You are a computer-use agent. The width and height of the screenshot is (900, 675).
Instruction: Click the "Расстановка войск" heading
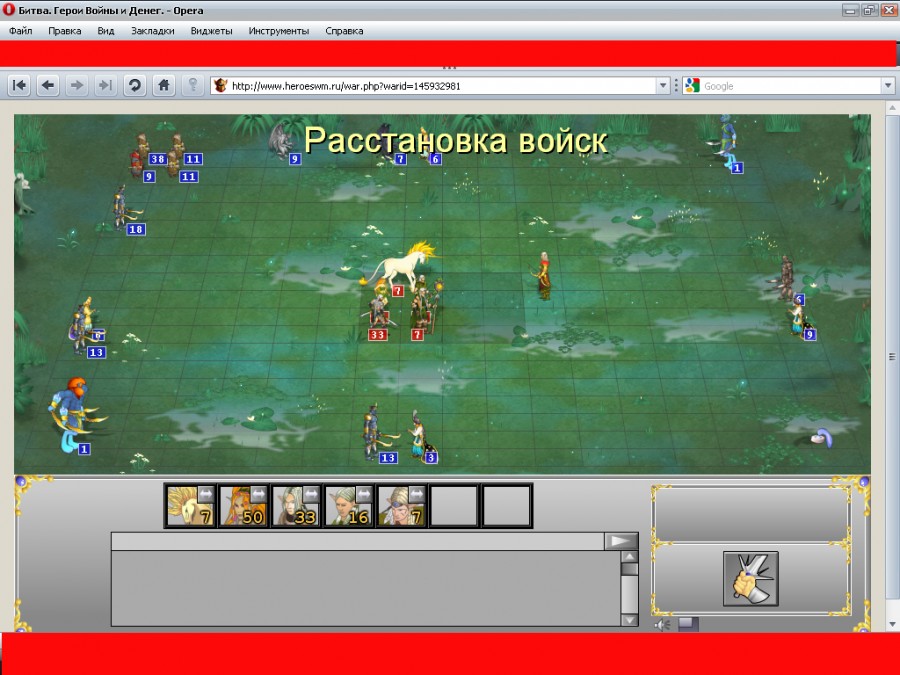click(x=456, y=141)
